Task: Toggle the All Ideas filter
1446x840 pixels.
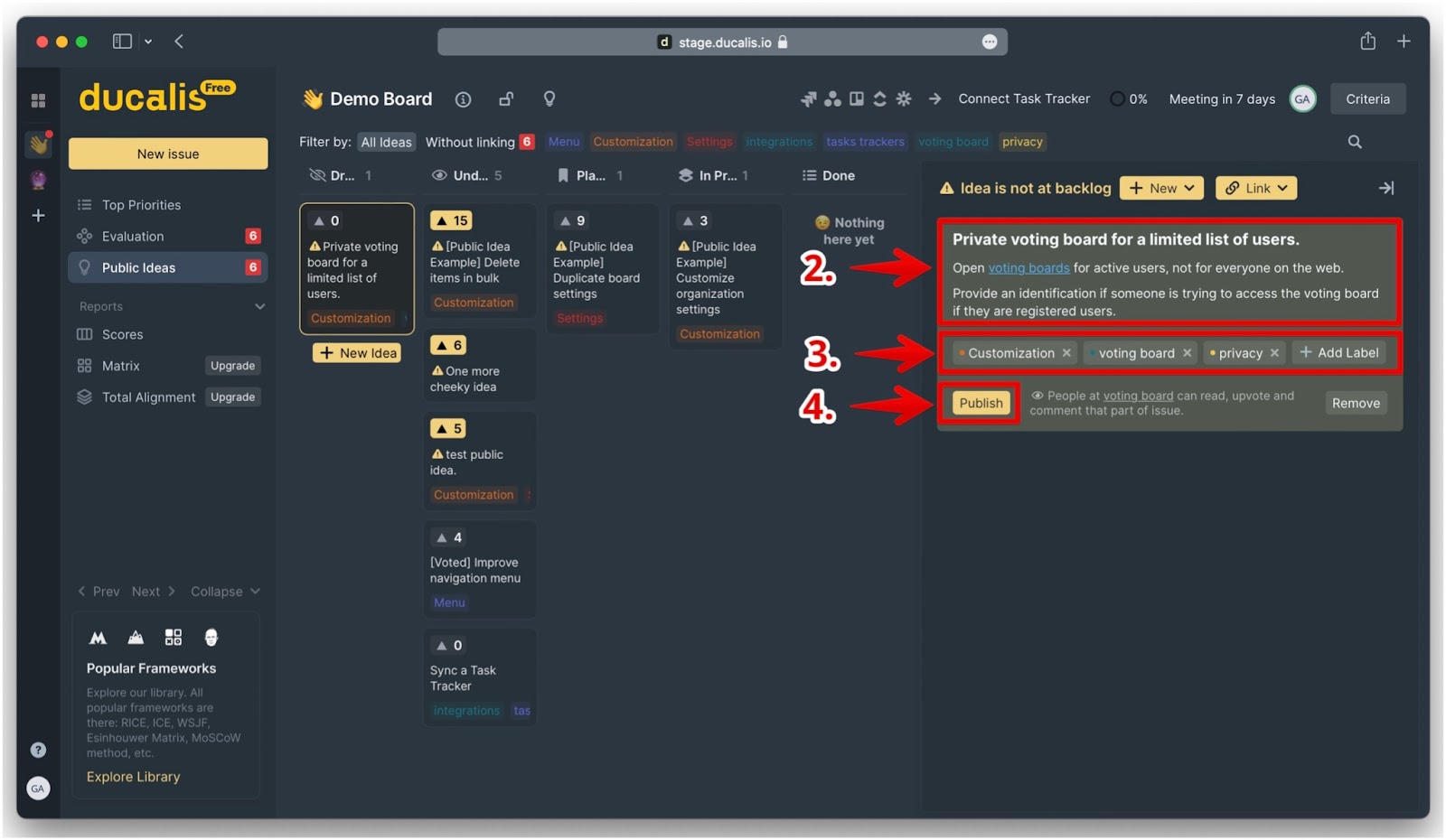Action: 386,142
